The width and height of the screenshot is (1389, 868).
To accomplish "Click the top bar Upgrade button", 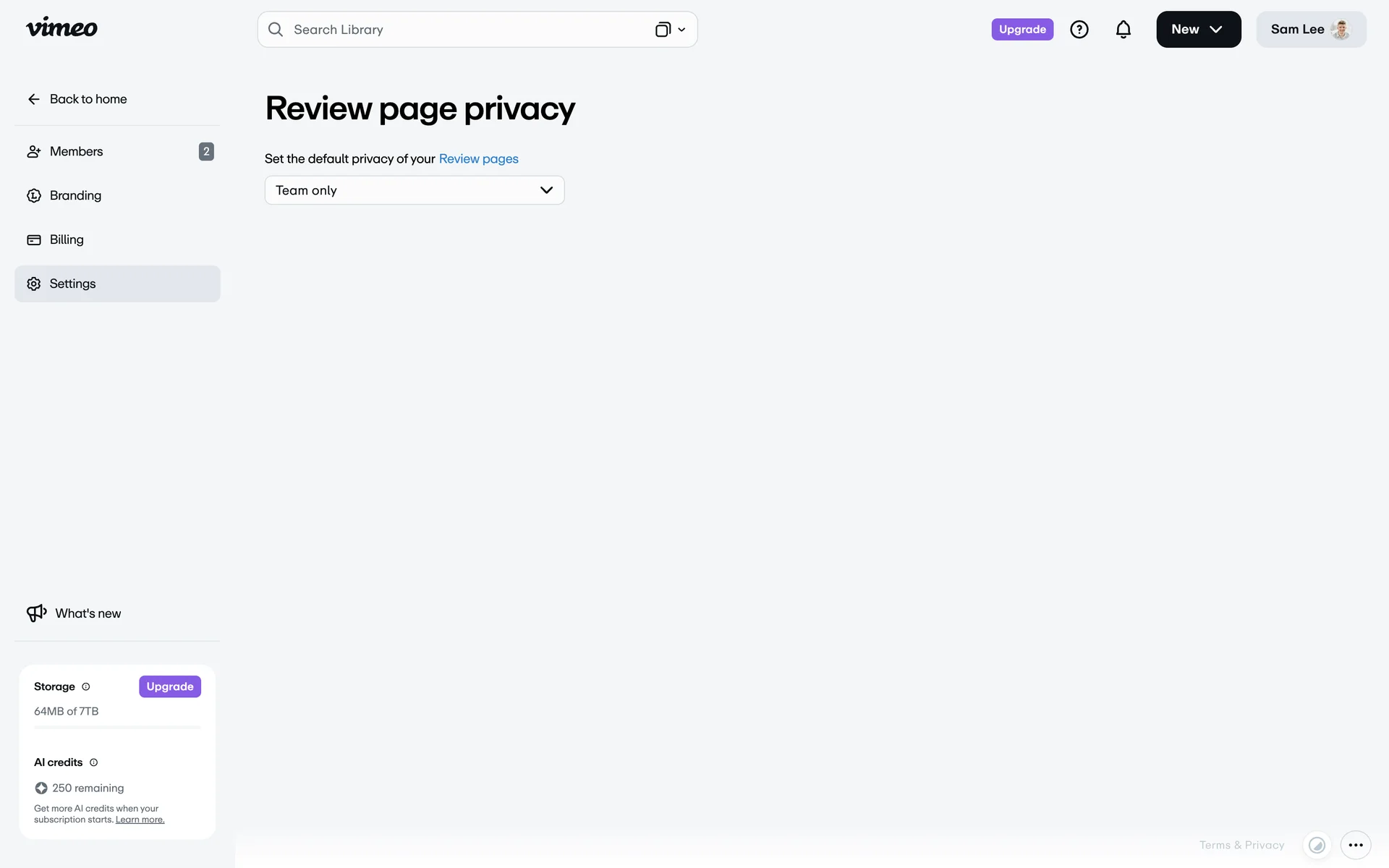I will [x=1021, y=30].
